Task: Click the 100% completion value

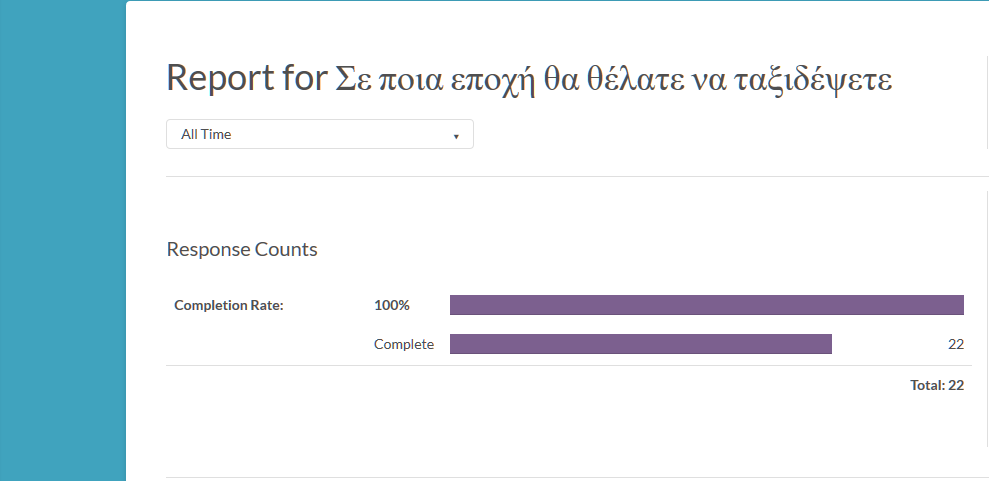Action: tap(392, 305)
